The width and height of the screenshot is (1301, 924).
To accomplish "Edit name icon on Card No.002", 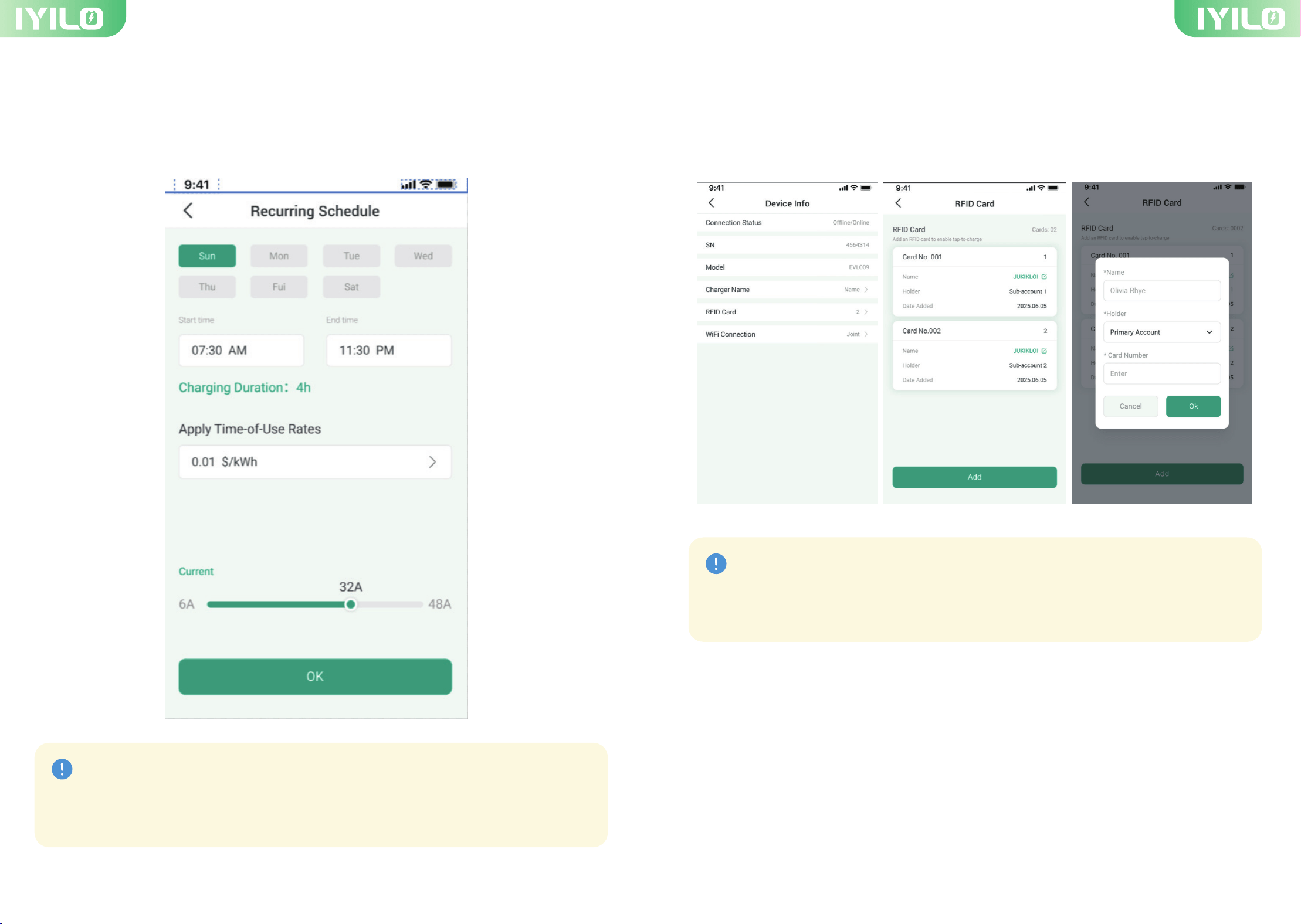I will point(1044,351).
